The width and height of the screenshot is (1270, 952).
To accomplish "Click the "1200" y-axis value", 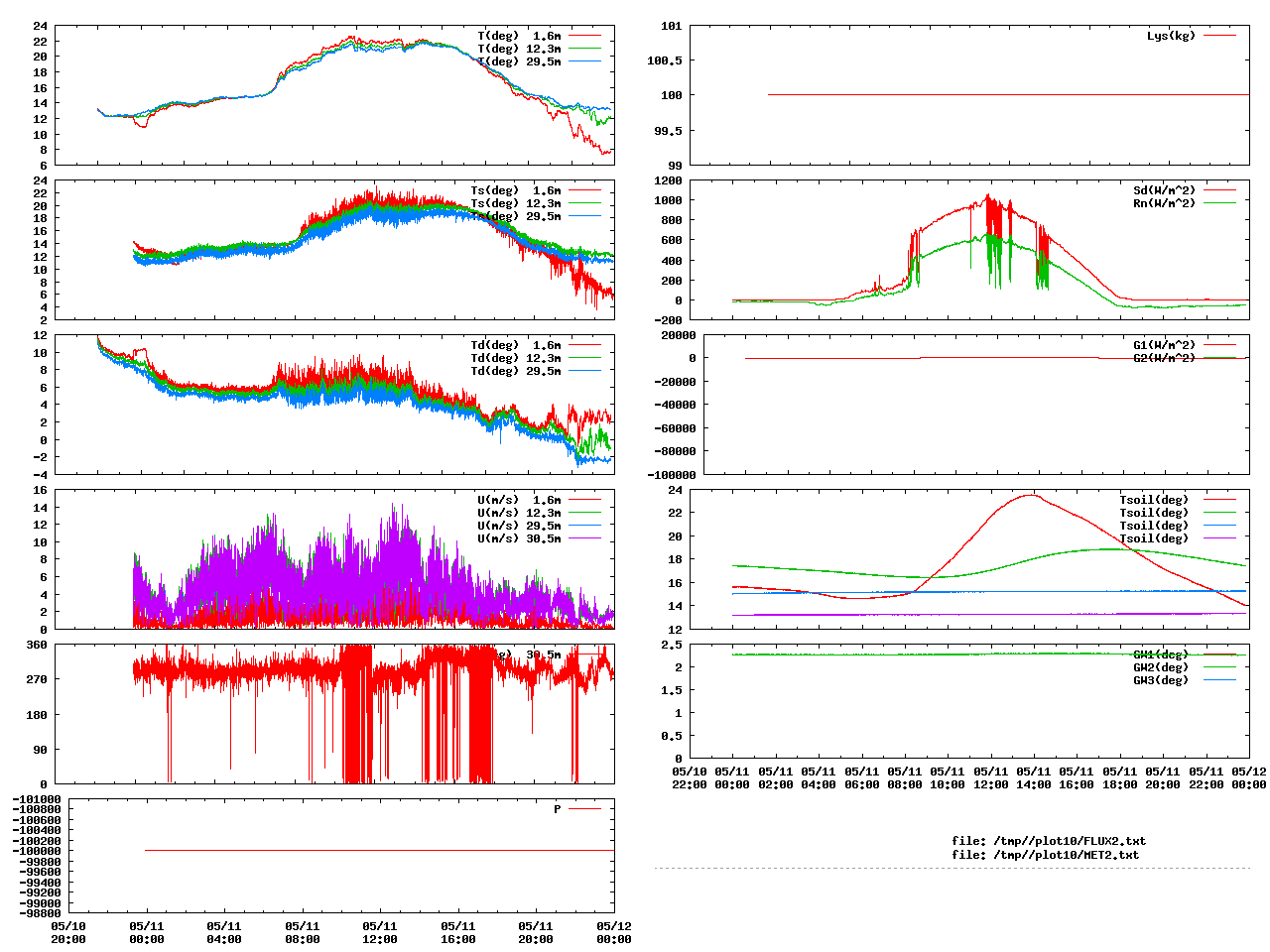I will [x=668, y=180].
